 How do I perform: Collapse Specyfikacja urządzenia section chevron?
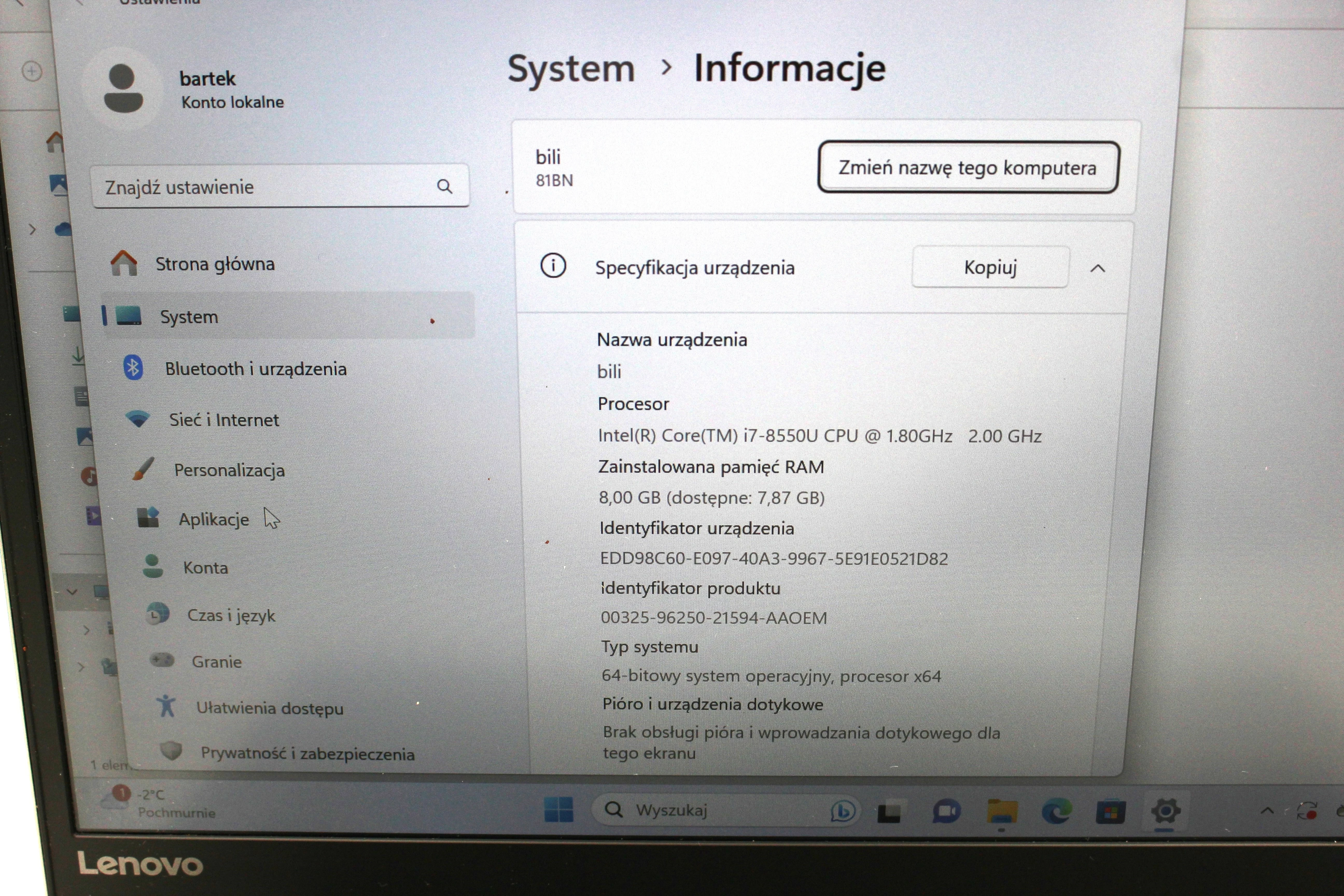(1098, 268)
